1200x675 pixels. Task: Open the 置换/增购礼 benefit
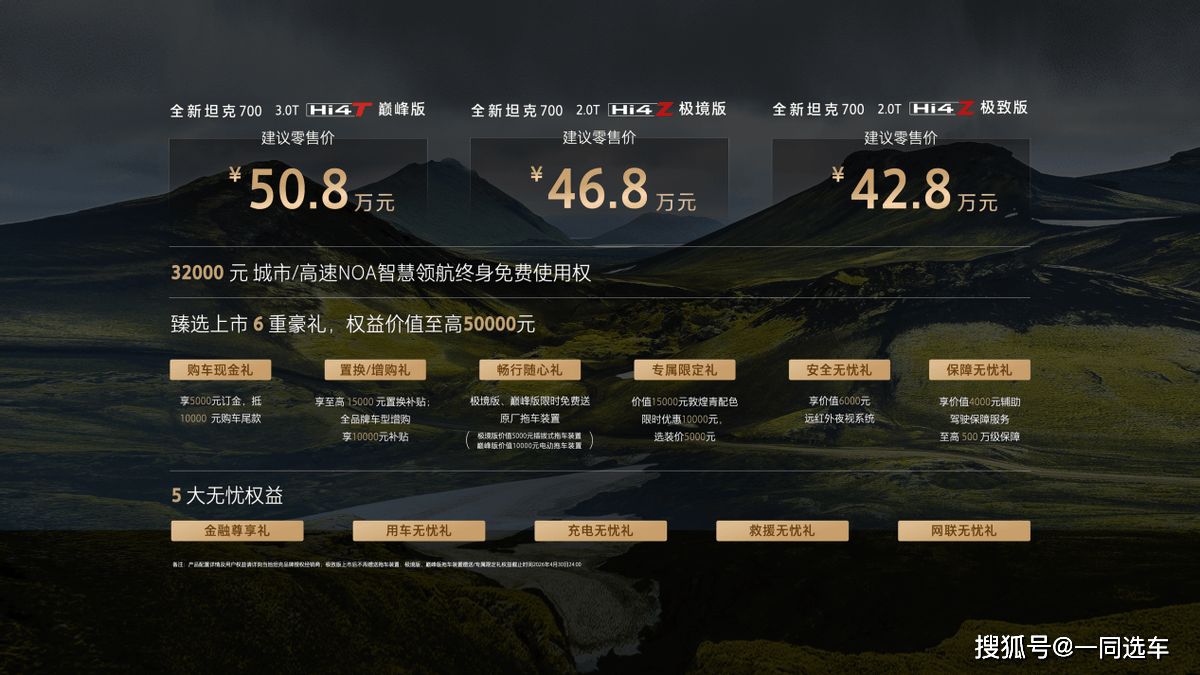(x=375, y=370)
